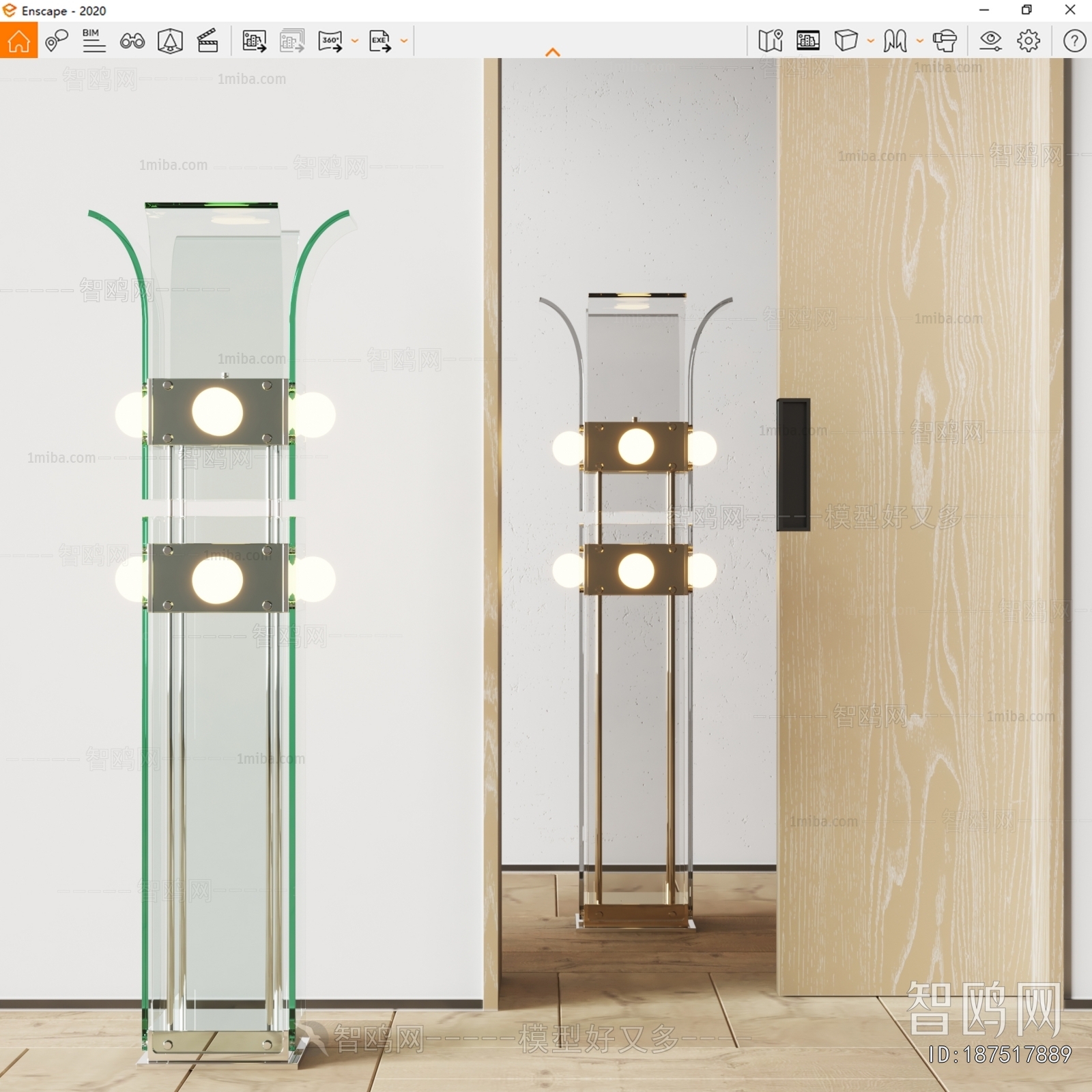Toggle the fly/walk navigation wings icon
The width and height of the screenshot is (1092, 1092).
click(x=895, y=41)
